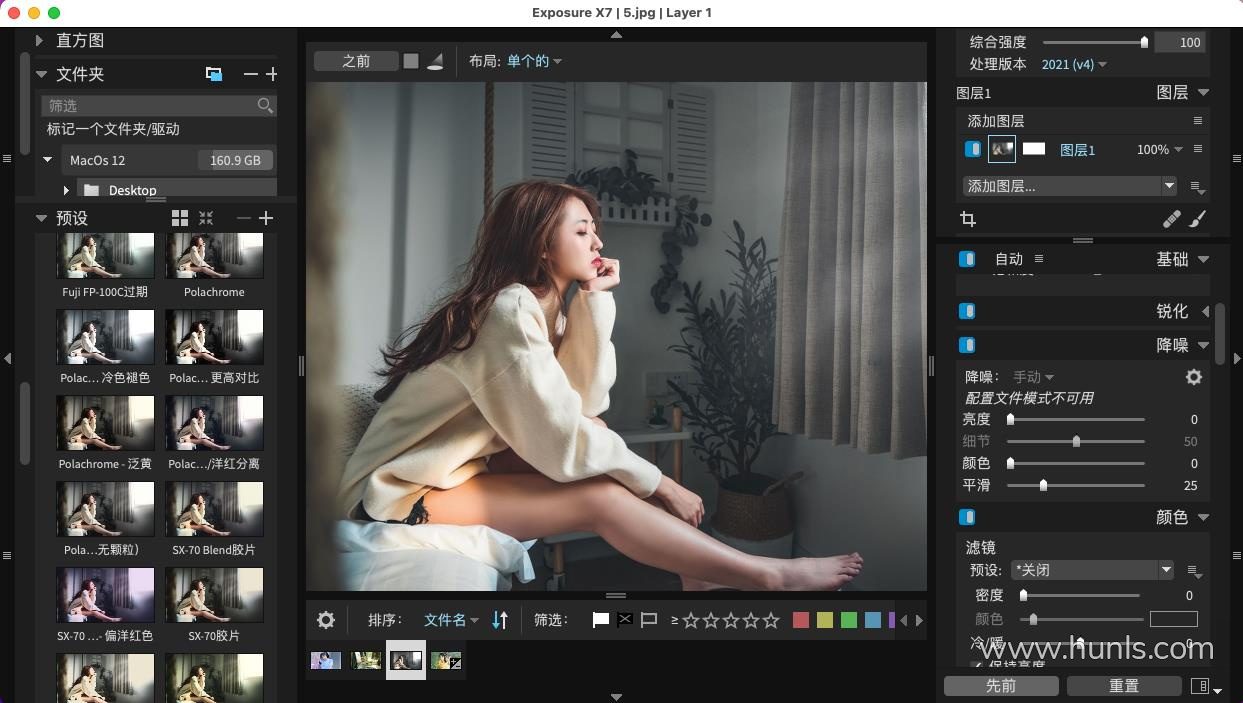The width and height of the screenshot is (1243, 703).
Task: Click the 重置 reset button
Action: pyautogui.click(x=1124, y=686)
